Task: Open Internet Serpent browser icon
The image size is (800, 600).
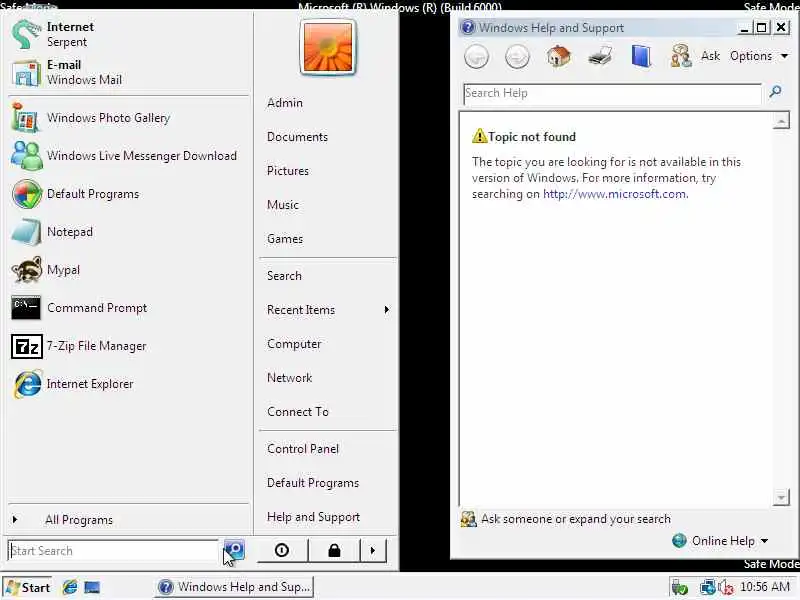Action: point(26,34)
